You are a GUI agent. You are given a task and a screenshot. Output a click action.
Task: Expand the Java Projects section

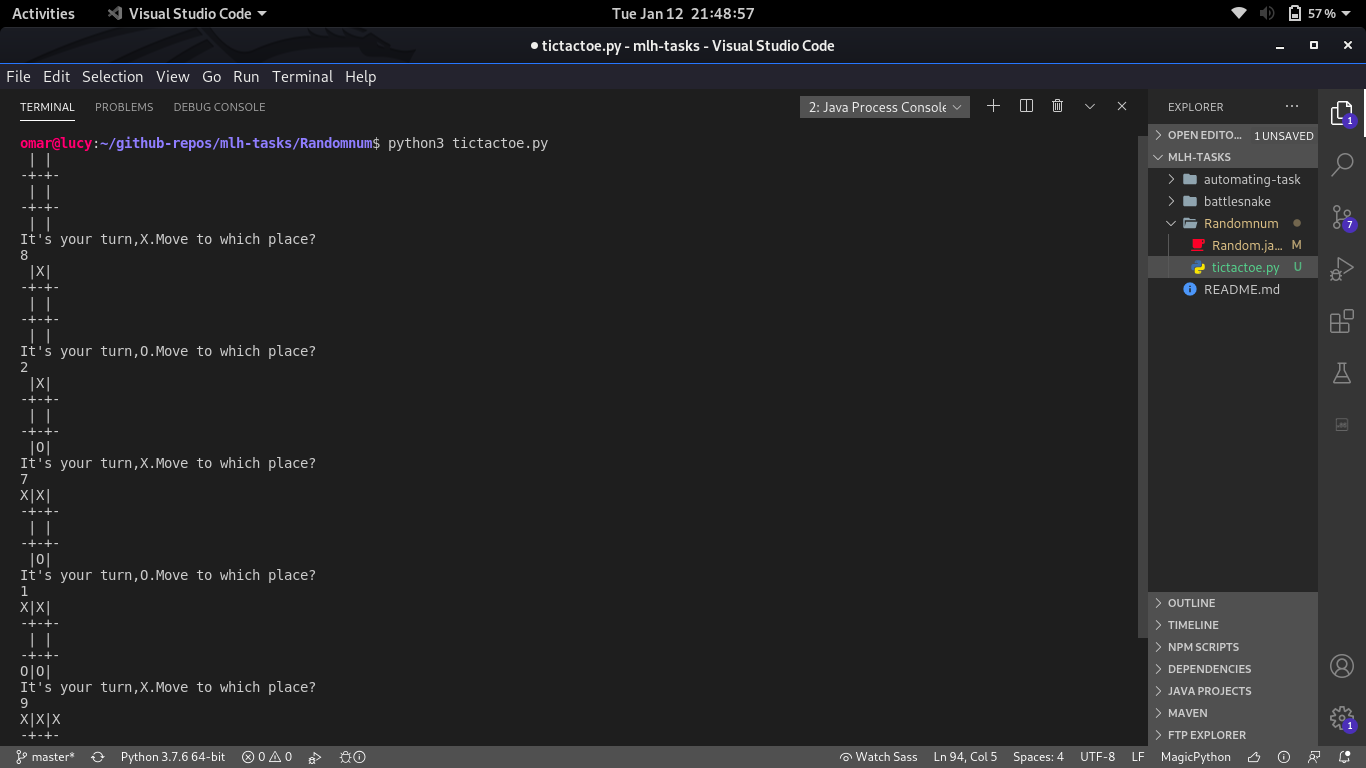click(1233, 691)
